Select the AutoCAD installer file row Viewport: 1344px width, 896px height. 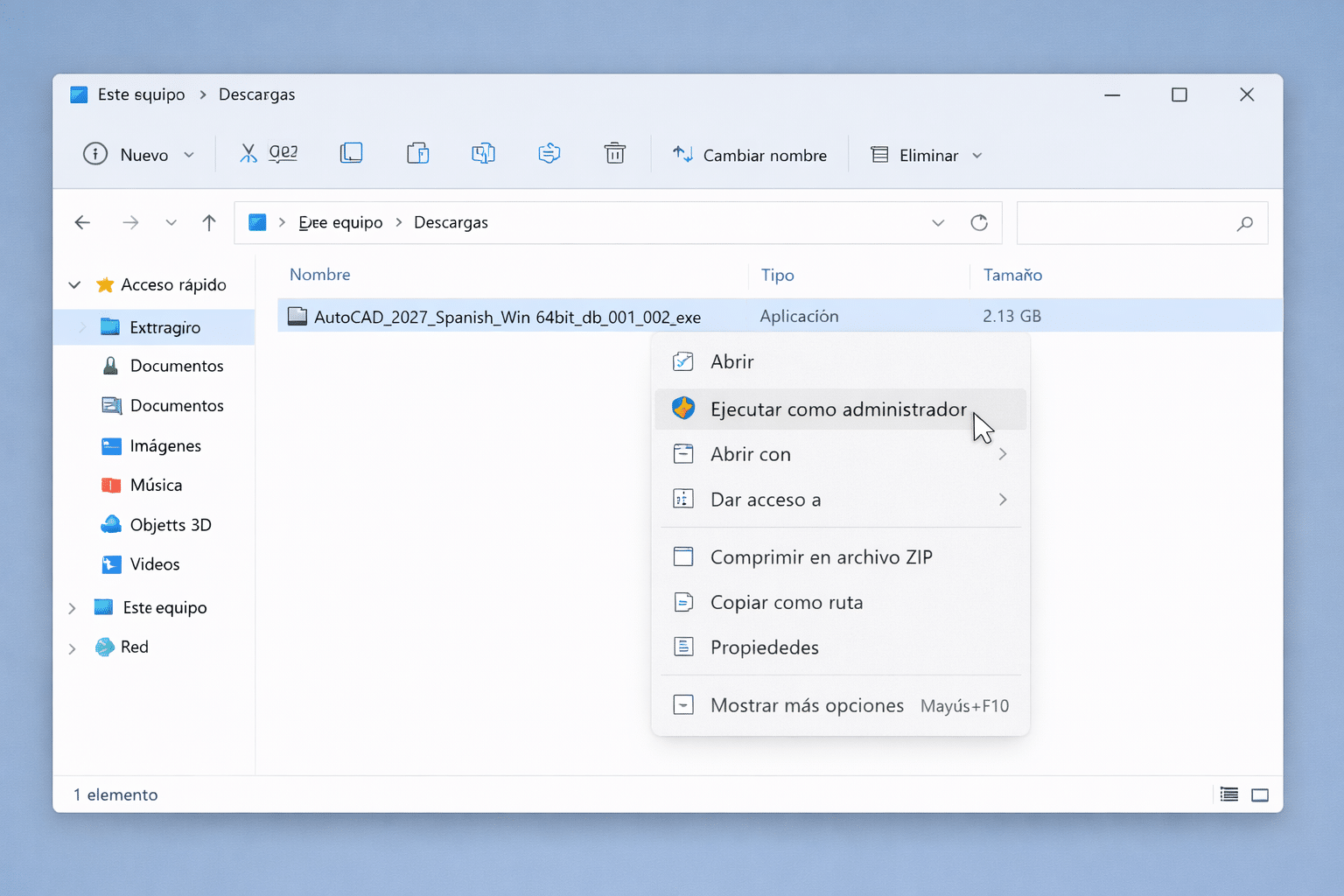point(507,316)
